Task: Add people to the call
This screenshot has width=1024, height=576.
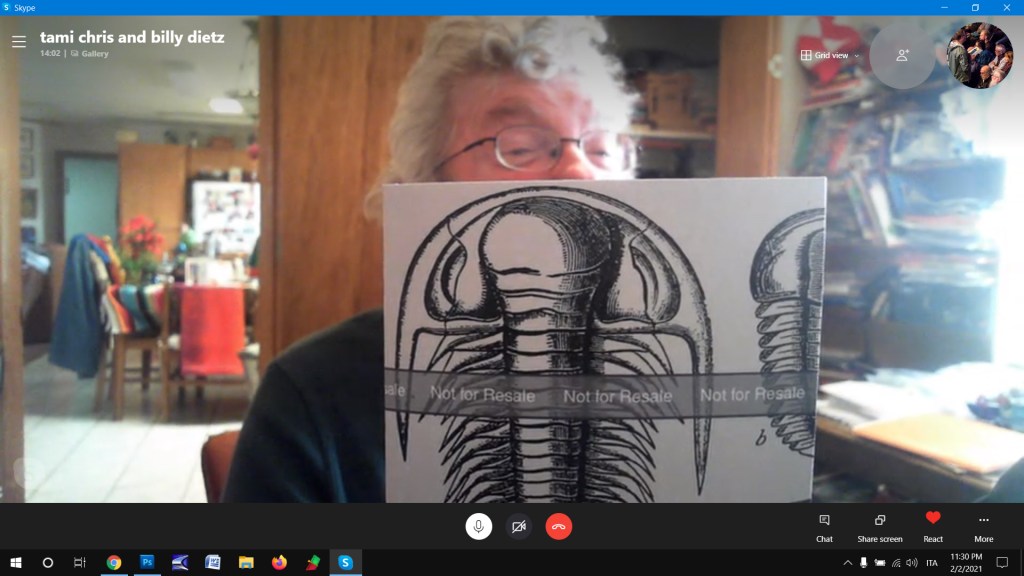Action: 902,56
